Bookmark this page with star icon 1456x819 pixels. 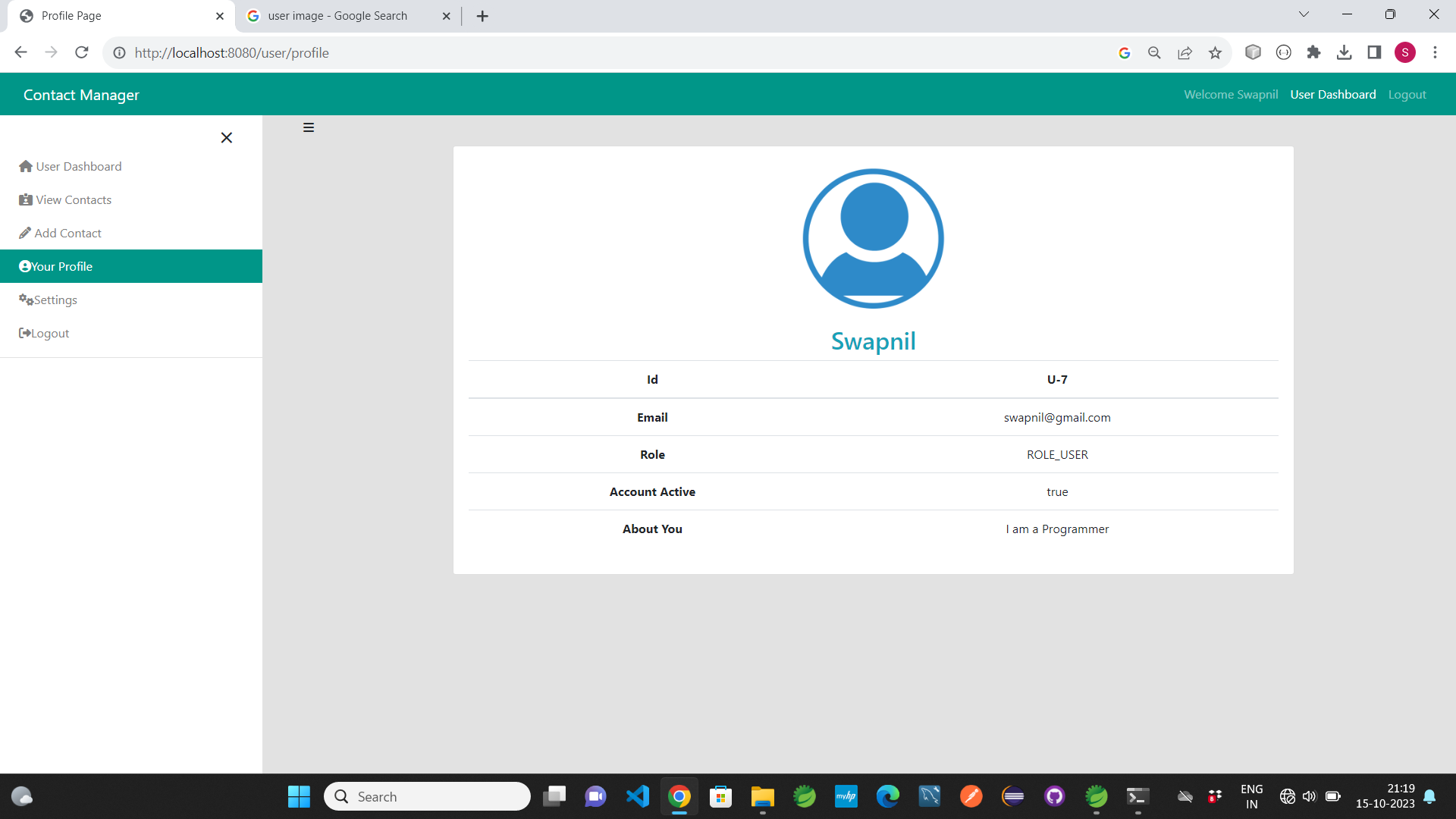[x=1215, y=52]
